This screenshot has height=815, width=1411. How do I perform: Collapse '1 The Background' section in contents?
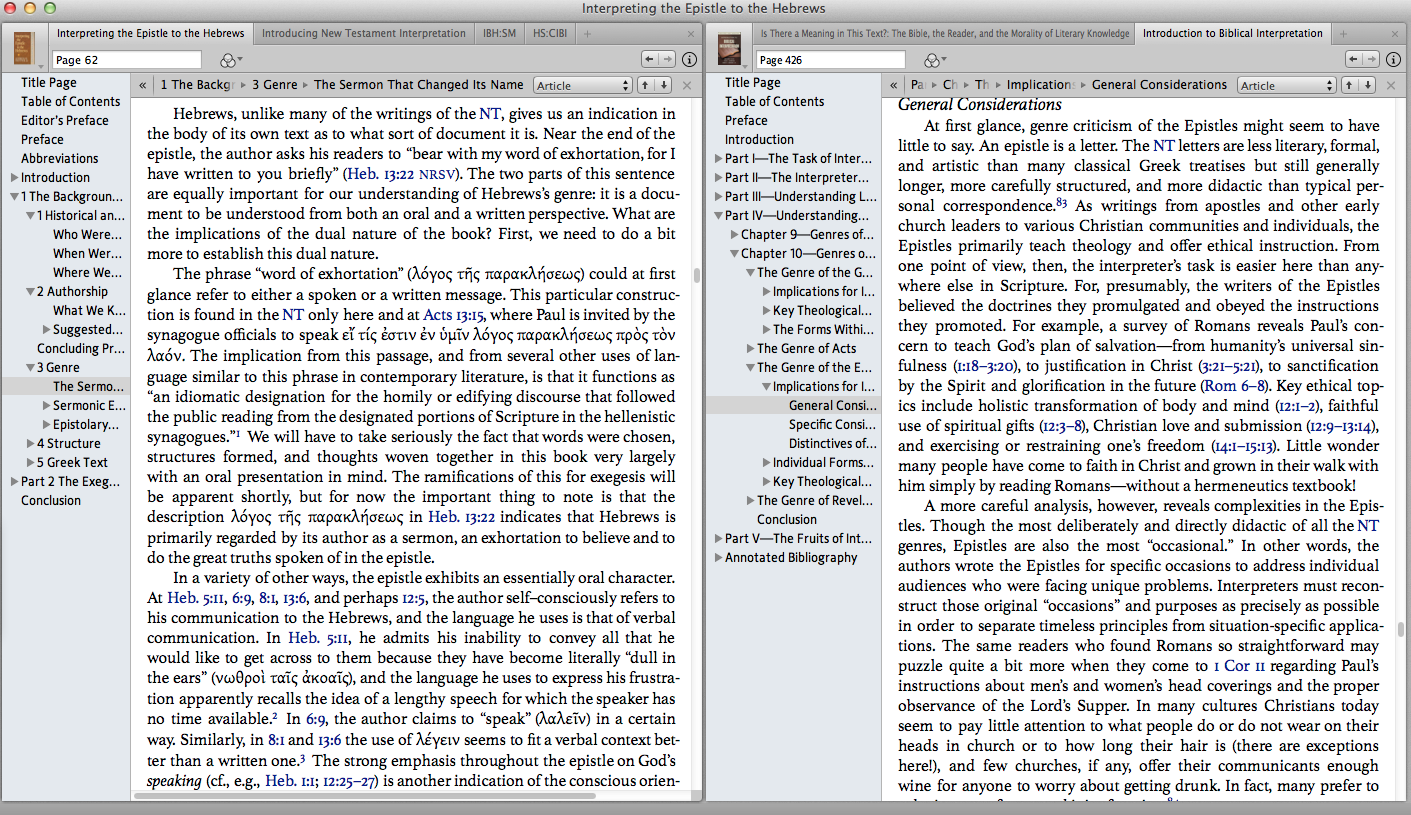[x=14, y=197]
